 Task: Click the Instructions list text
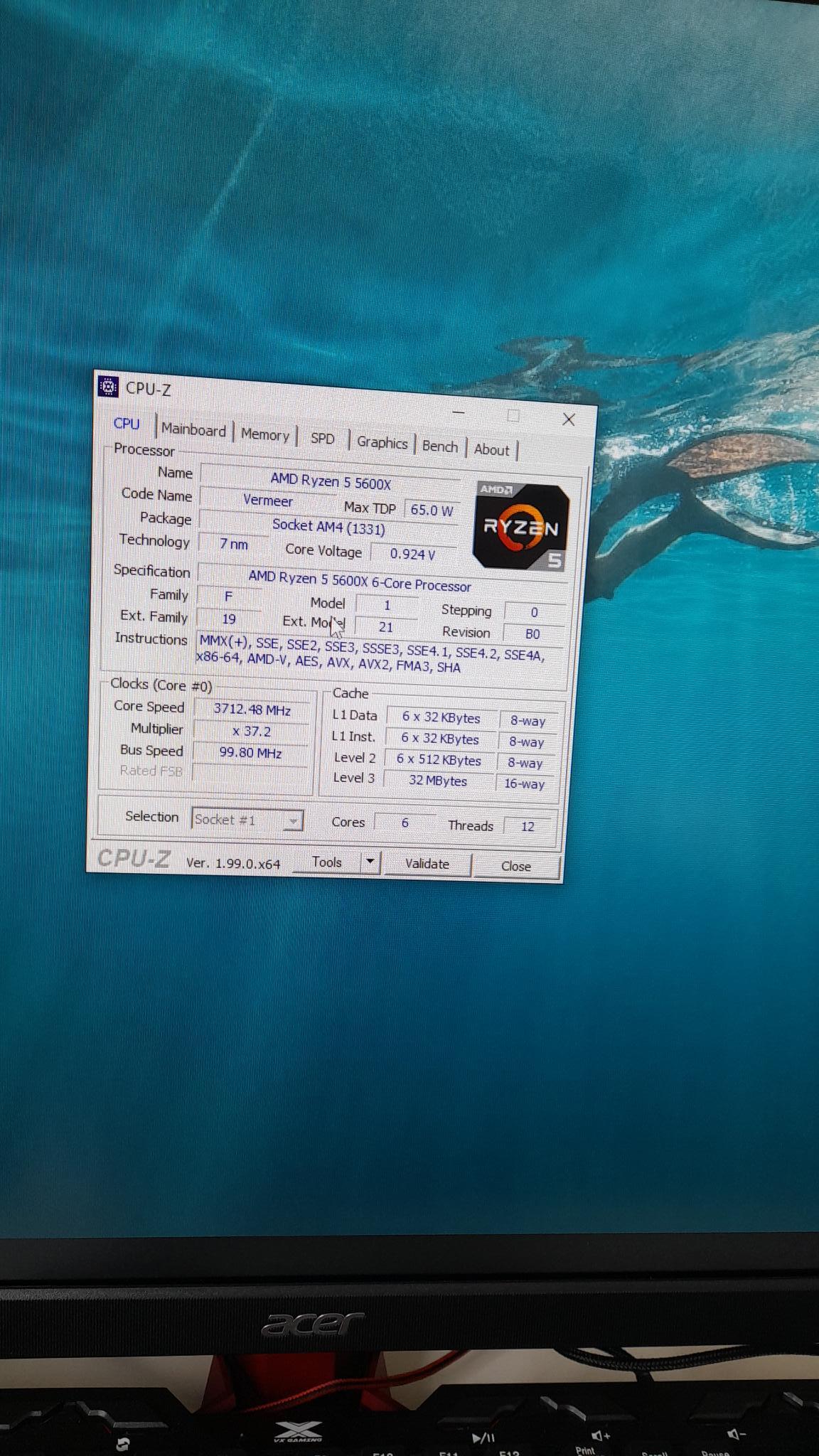pos(372,654)
